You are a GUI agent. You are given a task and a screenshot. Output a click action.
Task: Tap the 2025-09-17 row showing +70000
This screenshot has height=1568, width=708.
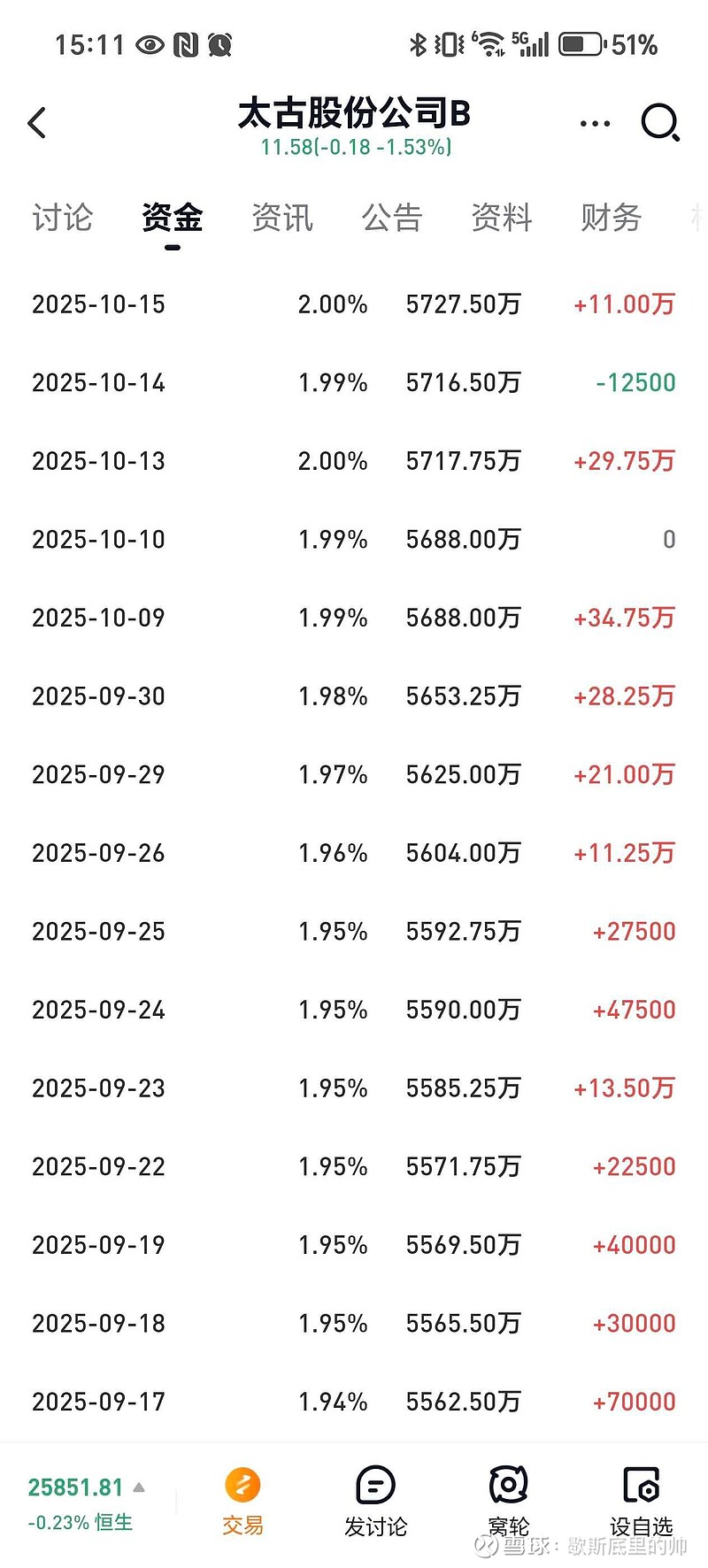pyautogui.click(x=354, y=1402)
